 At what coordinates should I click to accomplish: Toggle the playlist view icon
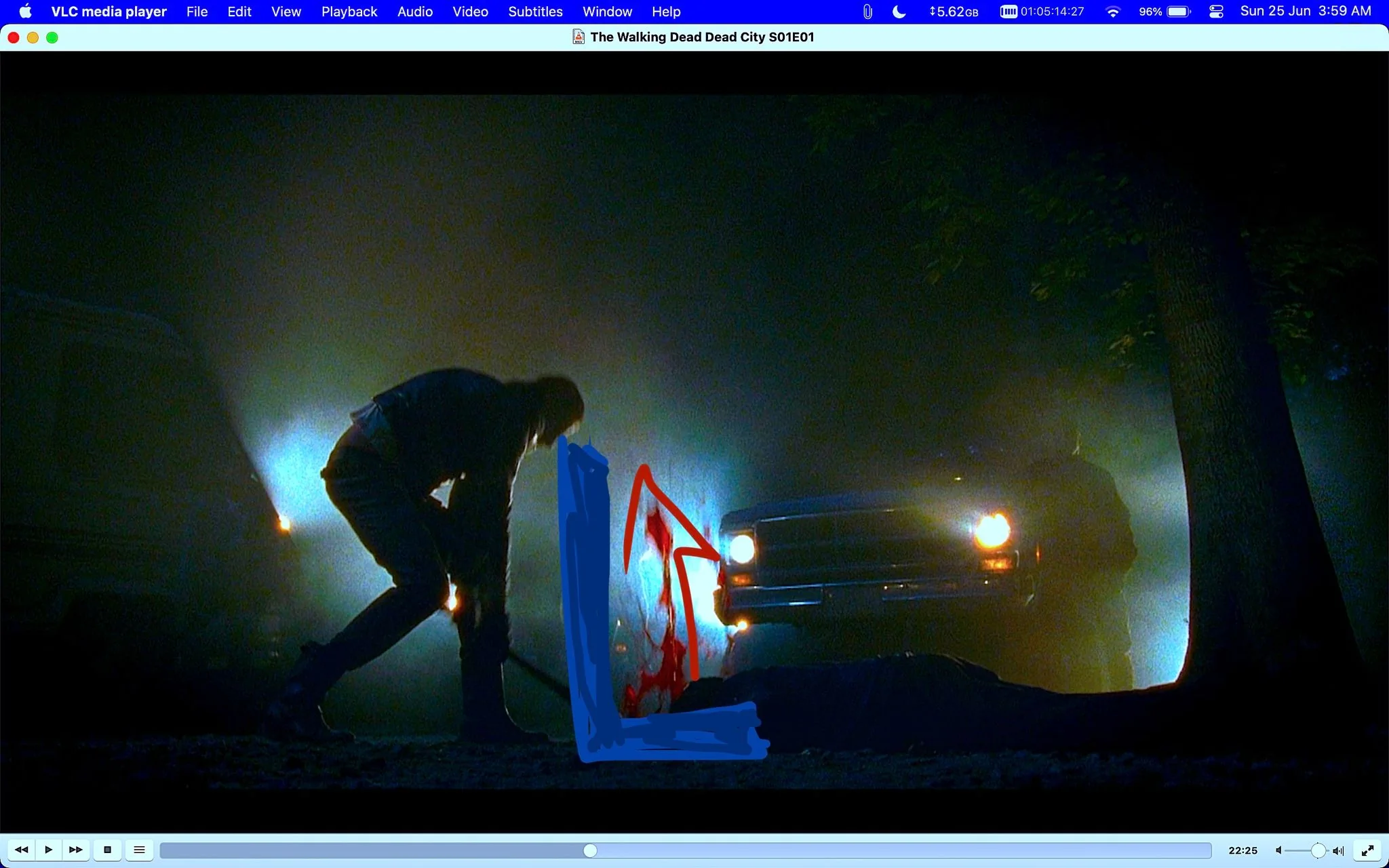tap(139, 850)
